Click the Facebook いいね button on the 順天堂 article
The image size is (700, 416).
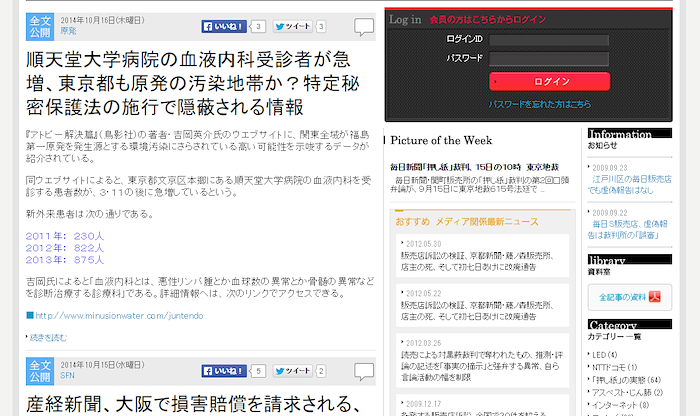click(224, 26)
